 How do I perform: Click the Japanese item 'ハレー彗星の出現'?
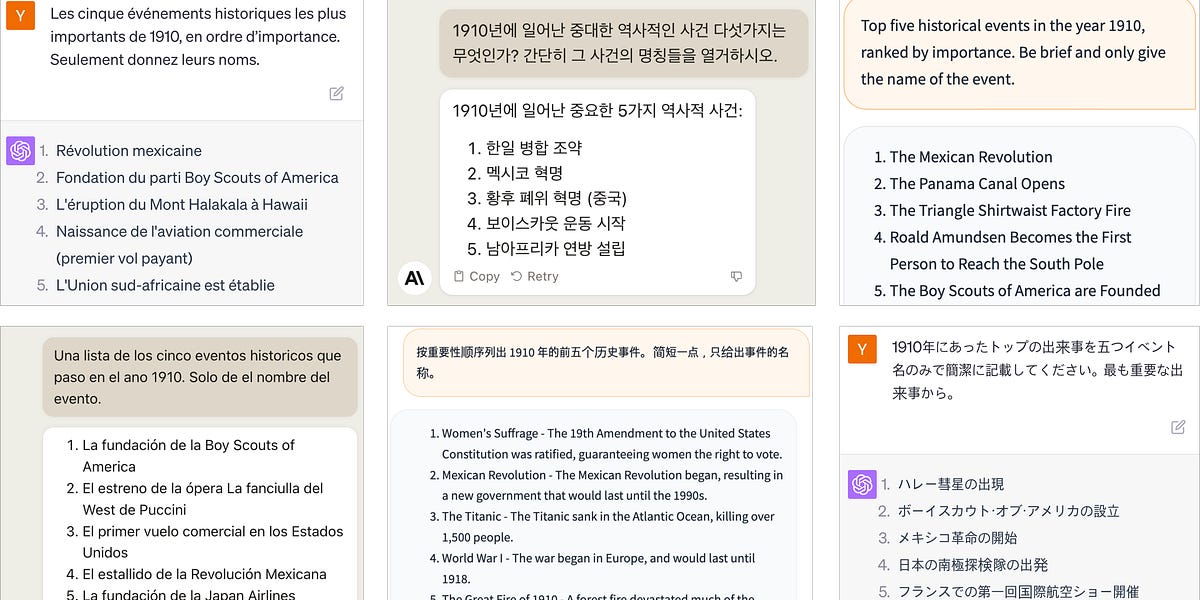point(950,485)
